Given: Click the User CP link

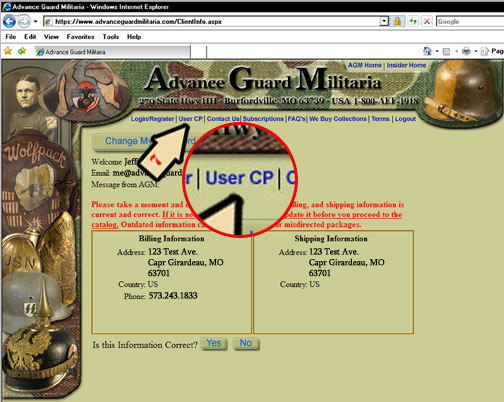Looking at the screenshot, I should coord(191,119).
